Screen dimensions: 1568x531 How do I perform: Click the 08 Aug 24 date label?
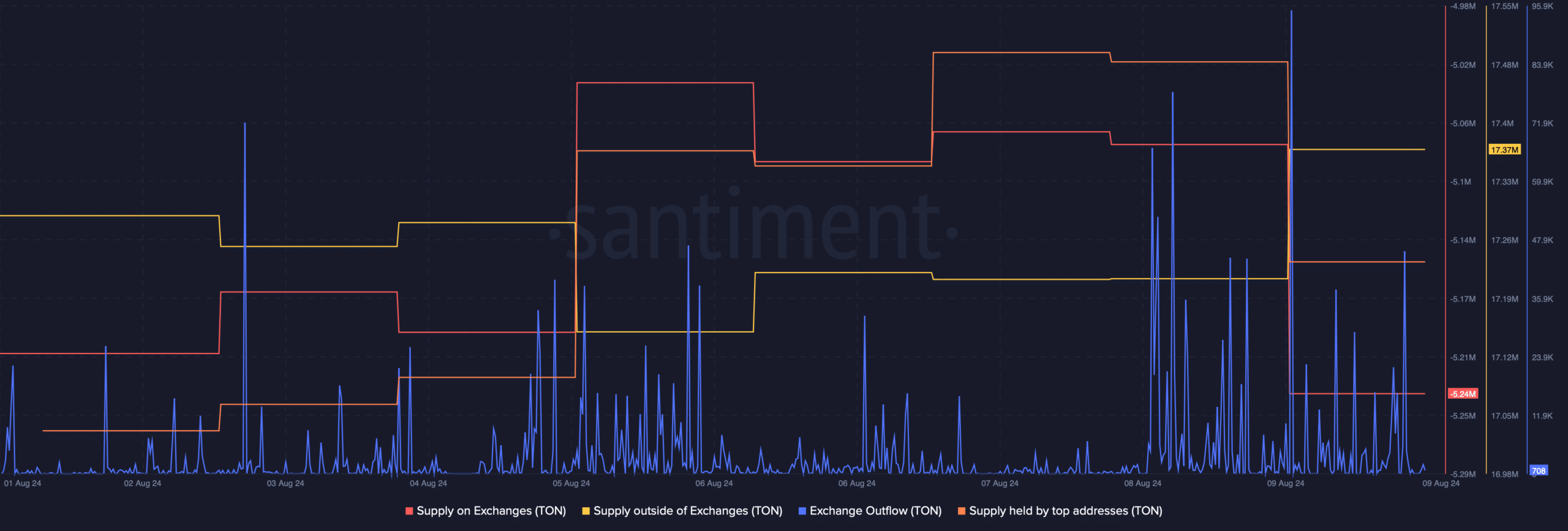[1143, 483]
